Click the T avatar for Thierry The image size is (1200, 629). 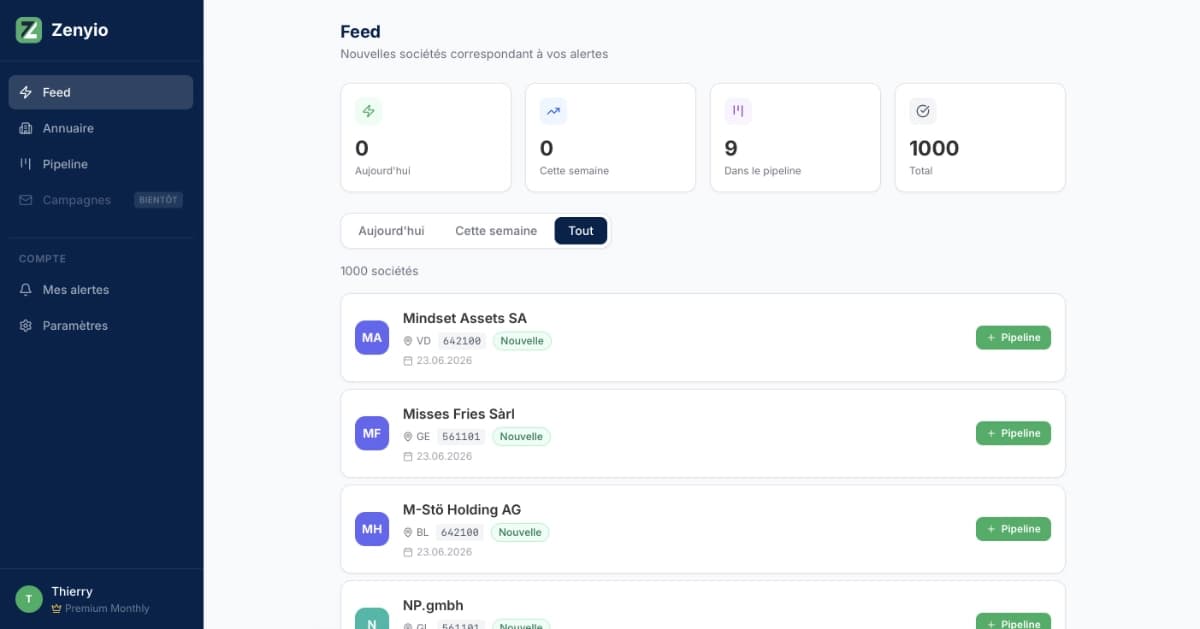pos(29,599)
